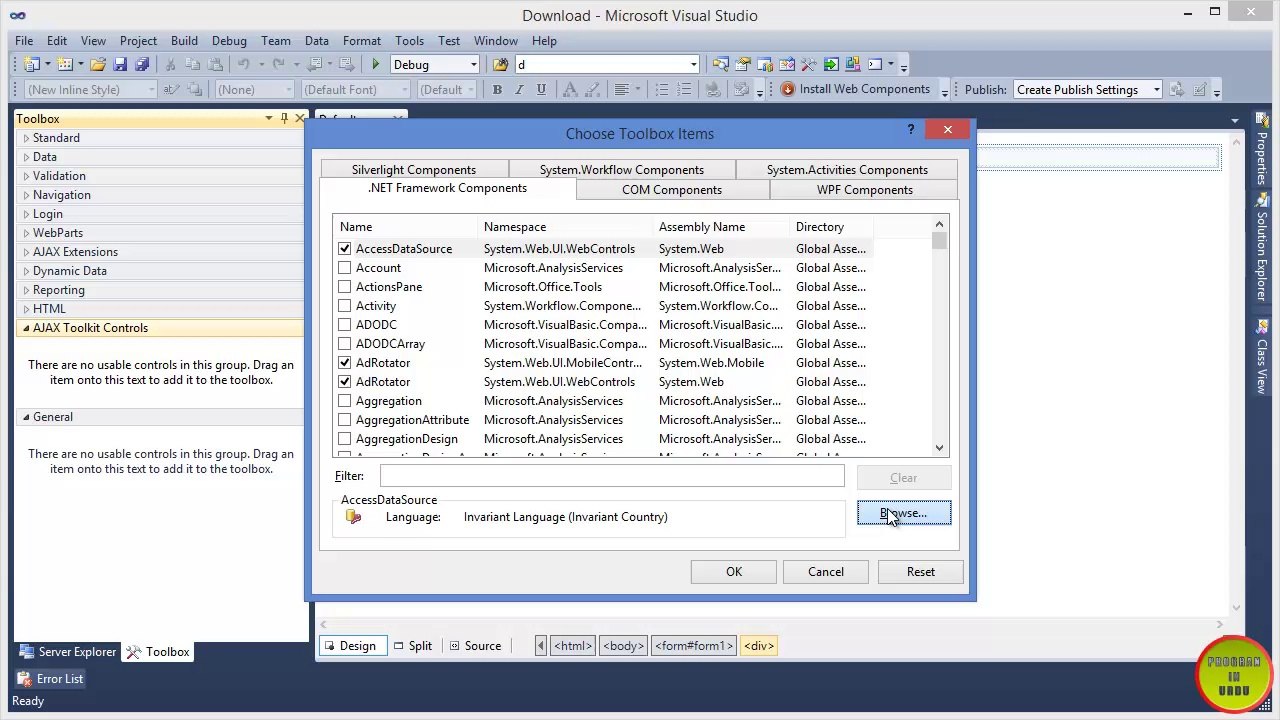Open the Tools menu

[409, 41]
